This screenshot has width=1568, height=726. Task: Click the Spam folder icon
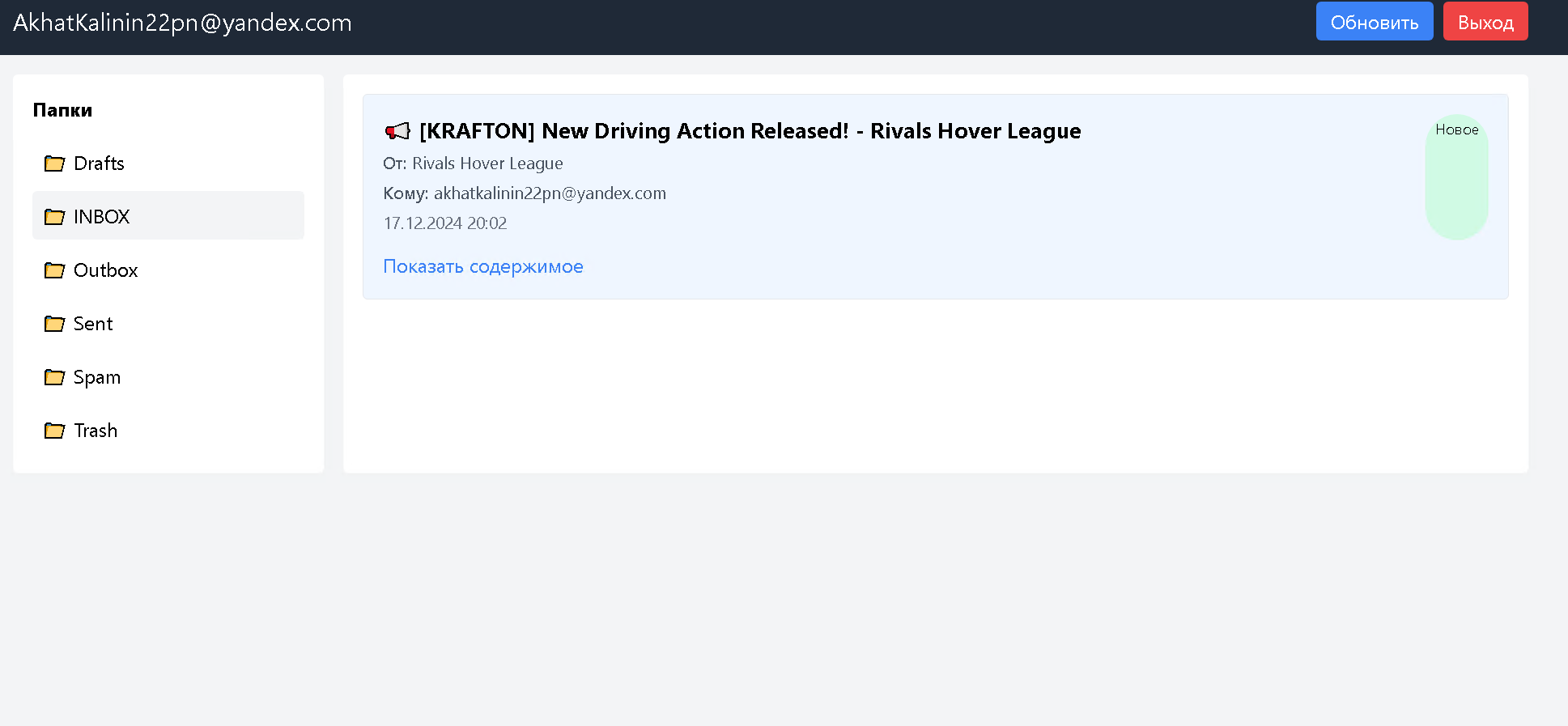54,377
